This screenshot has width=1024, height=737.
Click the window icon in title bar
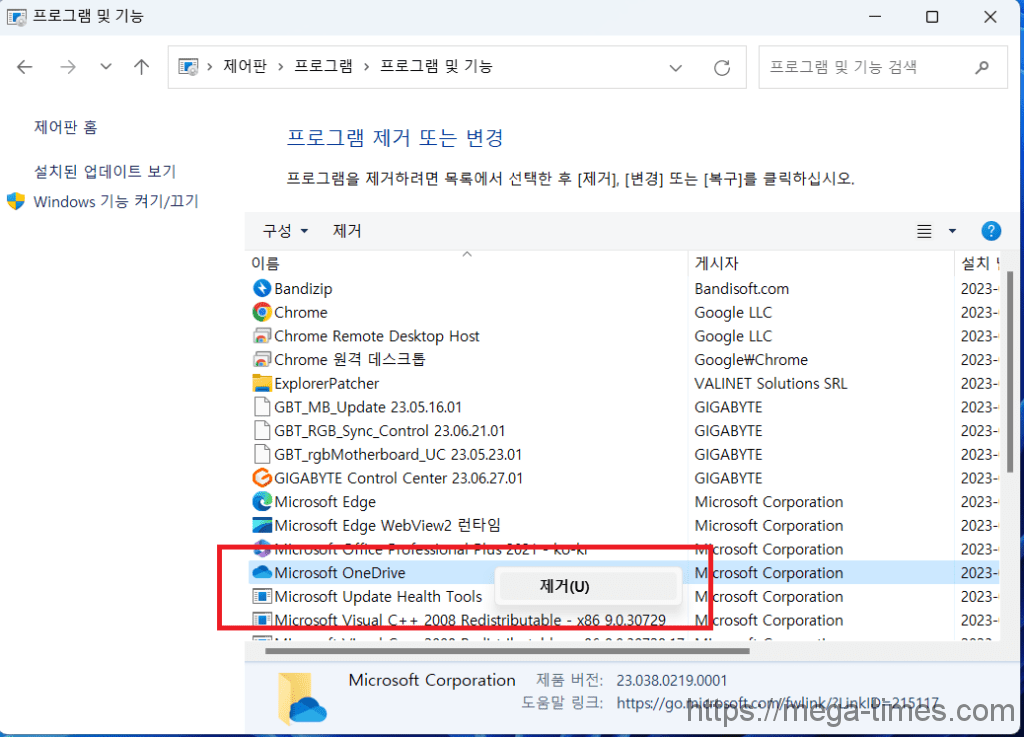tap(16, 17)
